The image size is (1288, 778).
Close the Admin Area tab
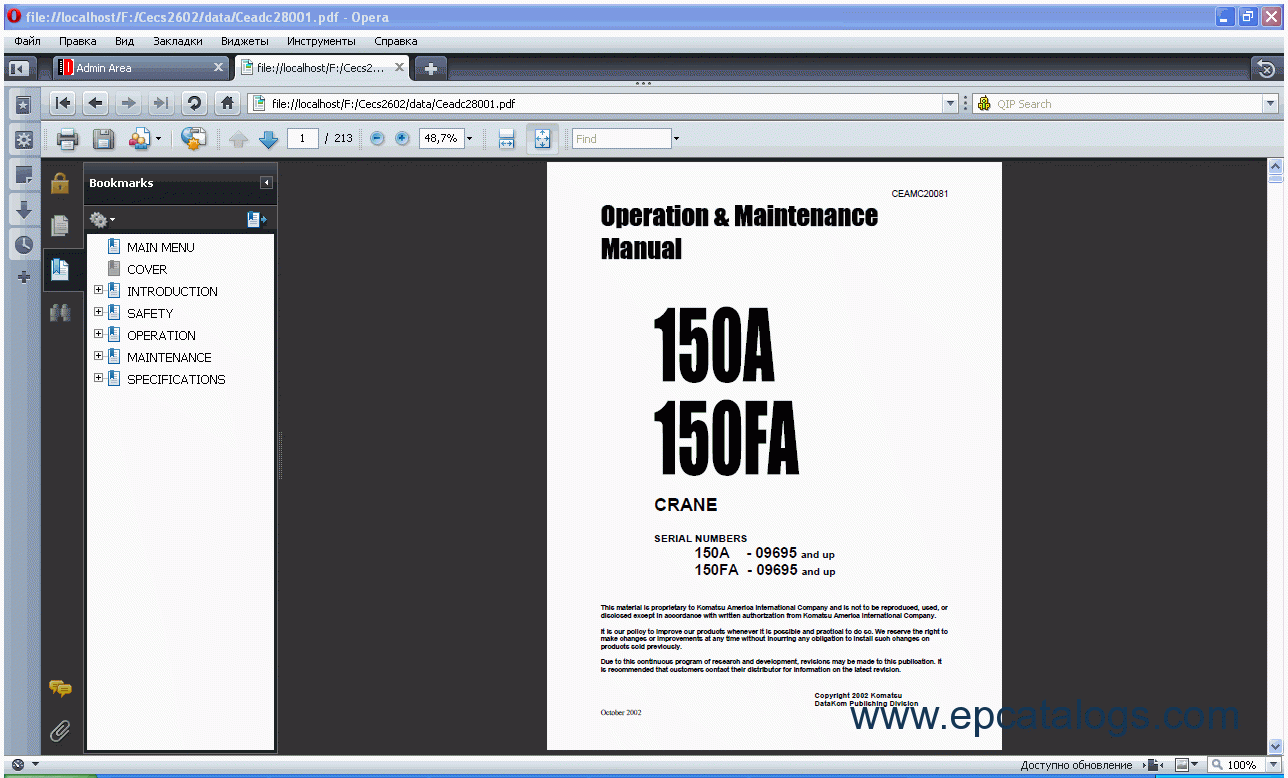(x=219, y=68)
